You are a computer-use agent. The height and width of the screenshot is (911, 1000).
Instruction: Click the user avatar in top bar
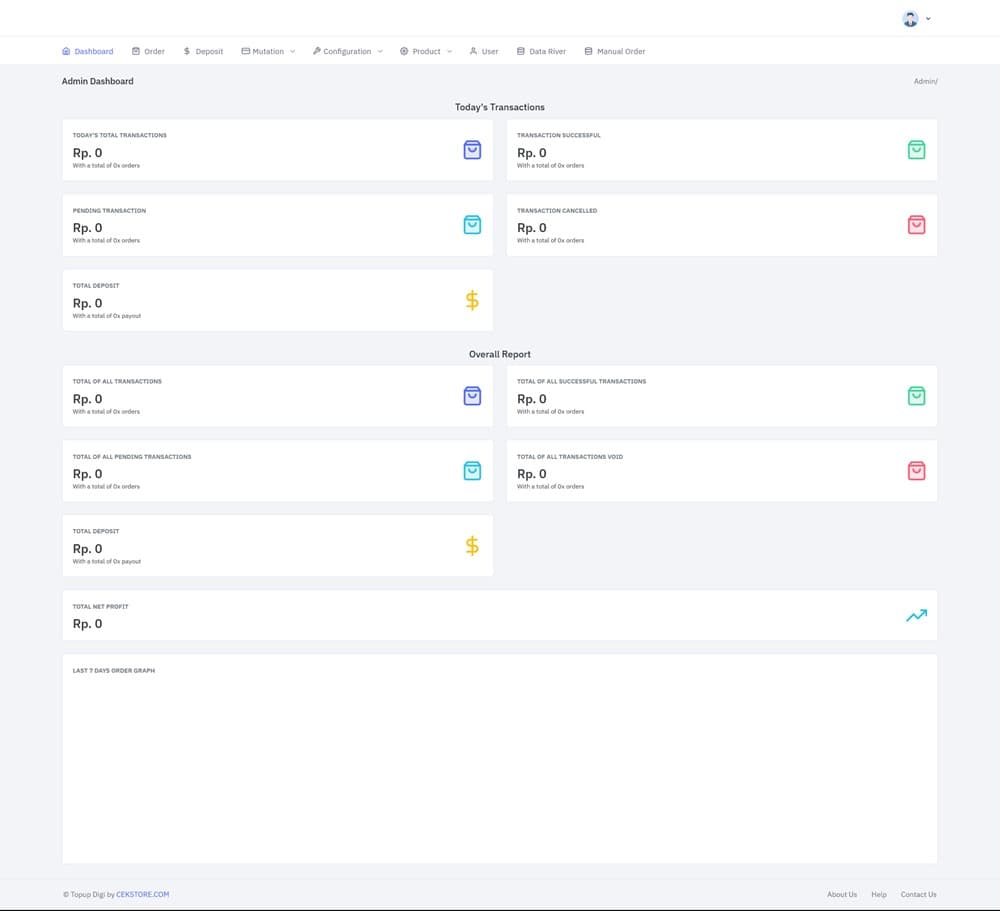910,19
